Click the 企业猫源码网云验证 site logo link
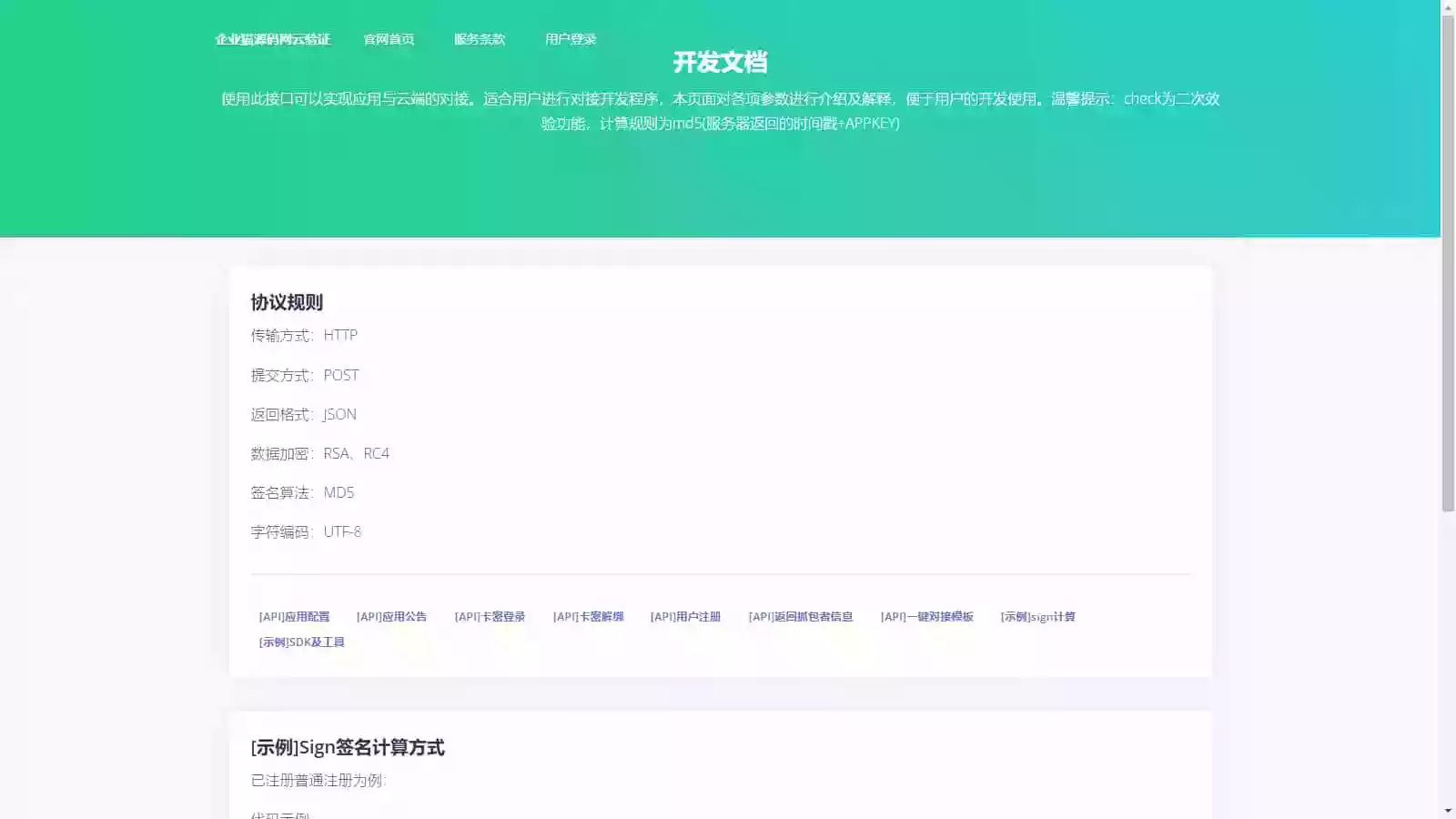The width and height of the screenshot is (1456, 819). (273, 39)
